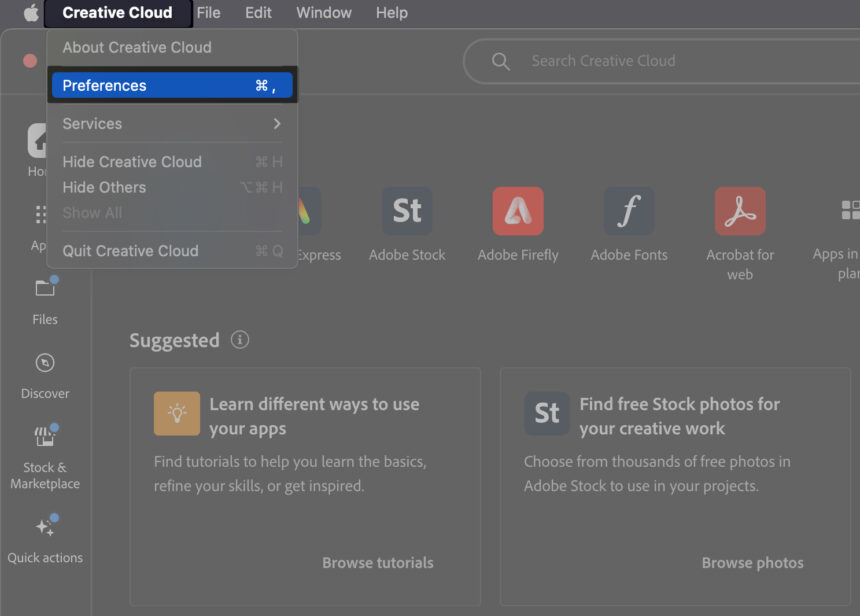The image size is (860, 616).
Task: Open Quick actions in sidebar
Action: [45, 528]
